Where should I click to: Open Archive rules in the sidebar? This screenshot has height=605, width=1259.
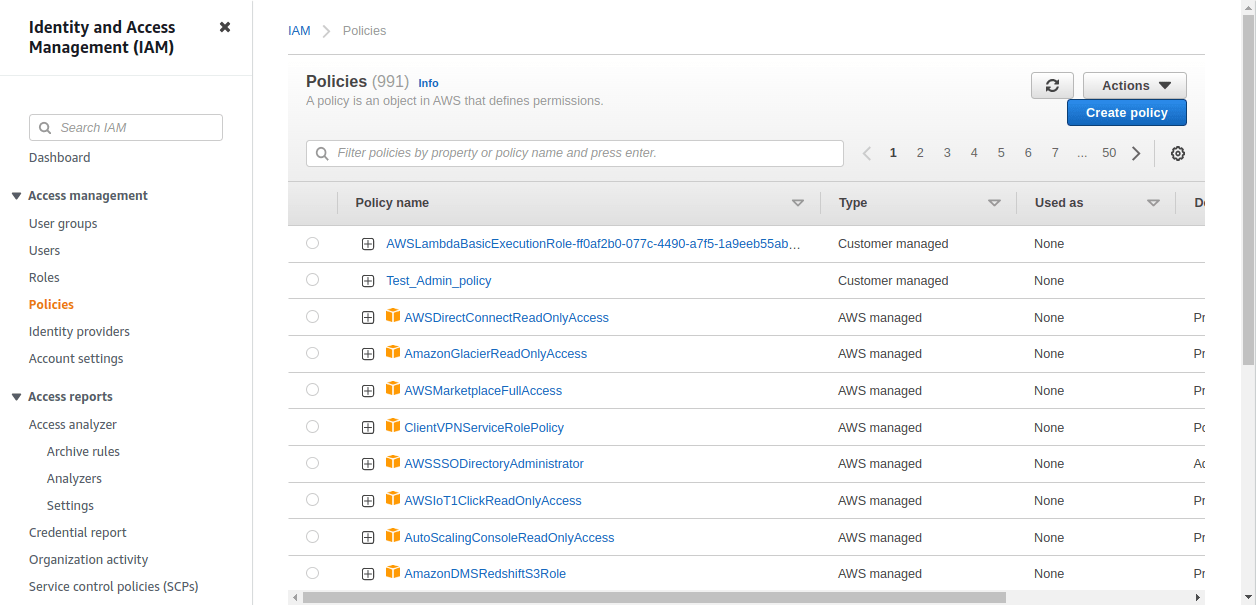point(83,451)
